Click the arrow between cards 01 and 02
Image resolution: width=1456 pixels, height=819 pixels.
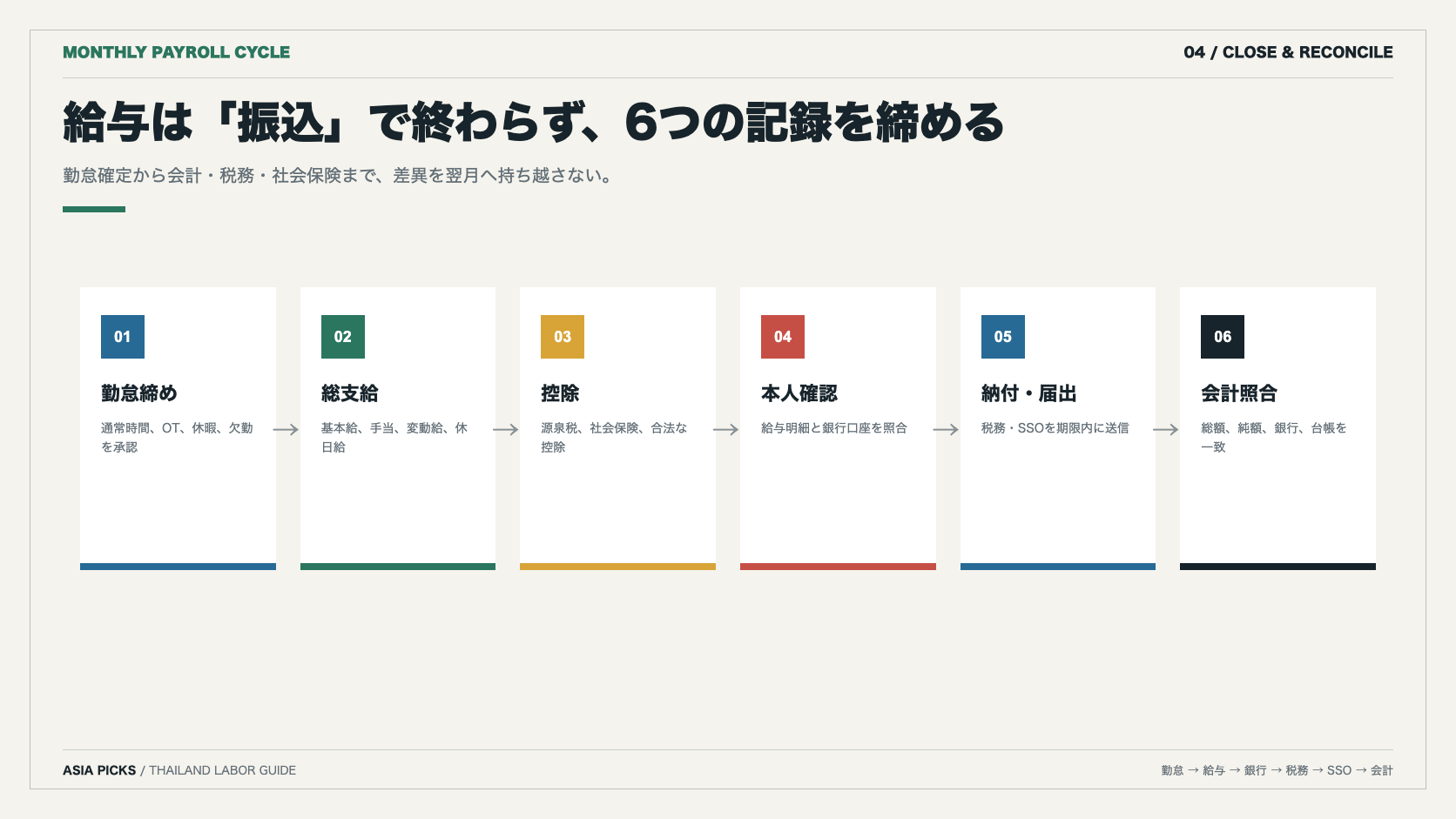[x=286, y=429]
